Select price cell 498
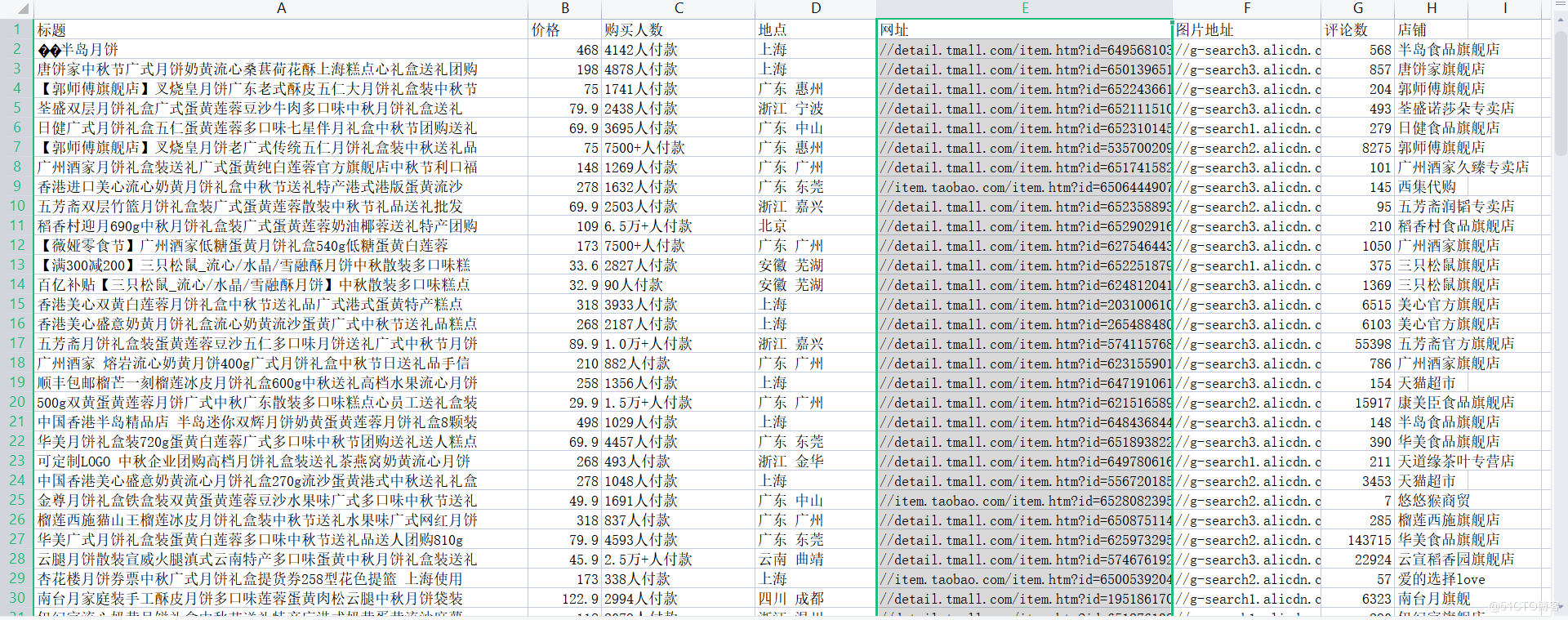 564,422
